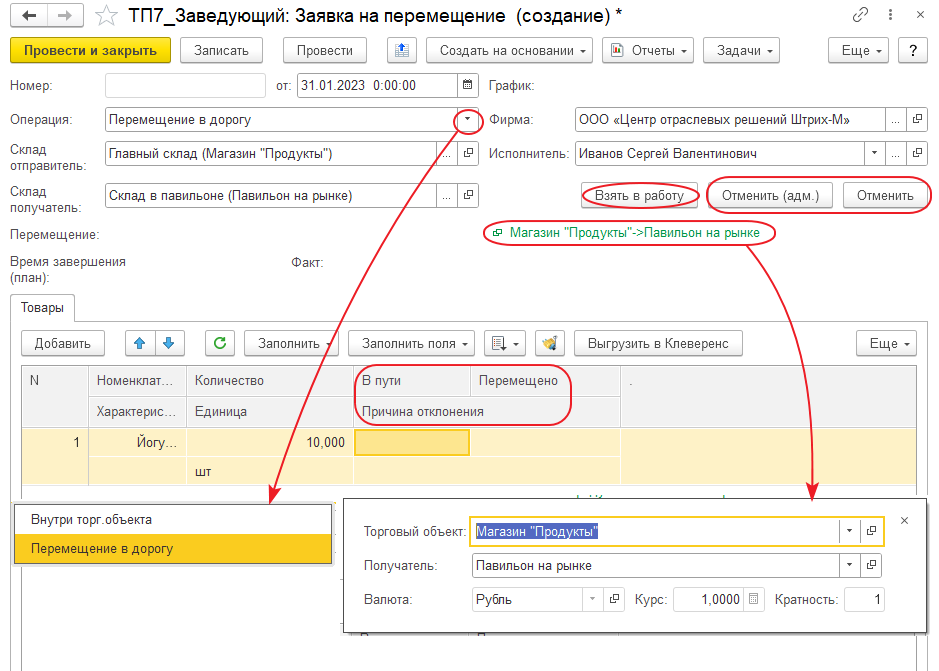Select Внутри торг.объекта from the list
Viewport: 939px width, 671px height.
click(x=92, y=520)
